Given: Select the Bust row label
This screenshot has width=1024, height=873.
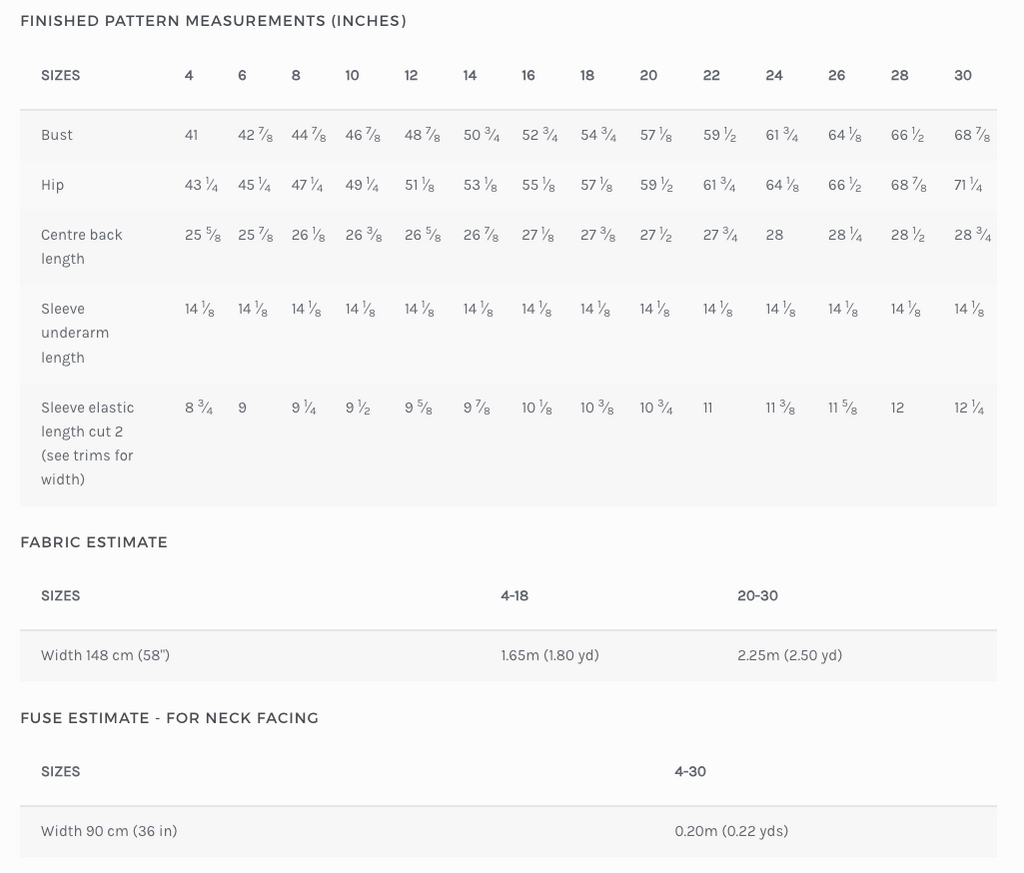Looking at the screenshot, I should tap(57, 135).
